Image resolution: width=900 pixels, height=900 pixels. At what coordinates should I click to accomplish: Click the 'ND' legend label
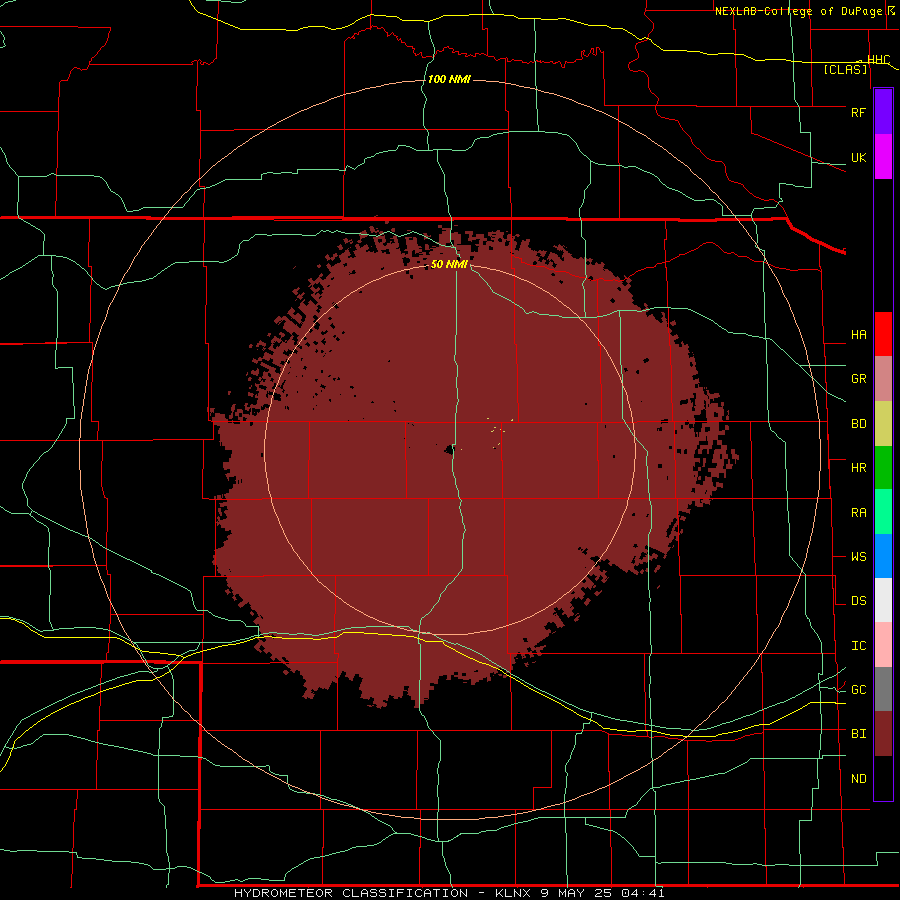click(858, 779)
